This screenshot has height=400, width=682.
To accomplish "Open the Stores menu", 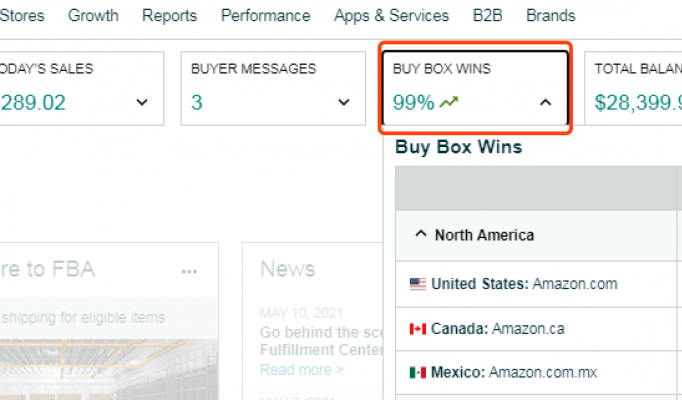I will [22, 16].
